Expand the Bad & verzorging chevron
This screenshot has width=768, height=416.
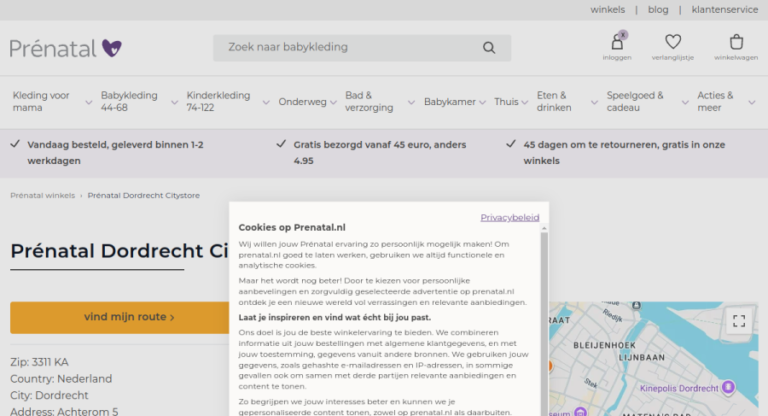pyautogui.click(x=411, y=102)
